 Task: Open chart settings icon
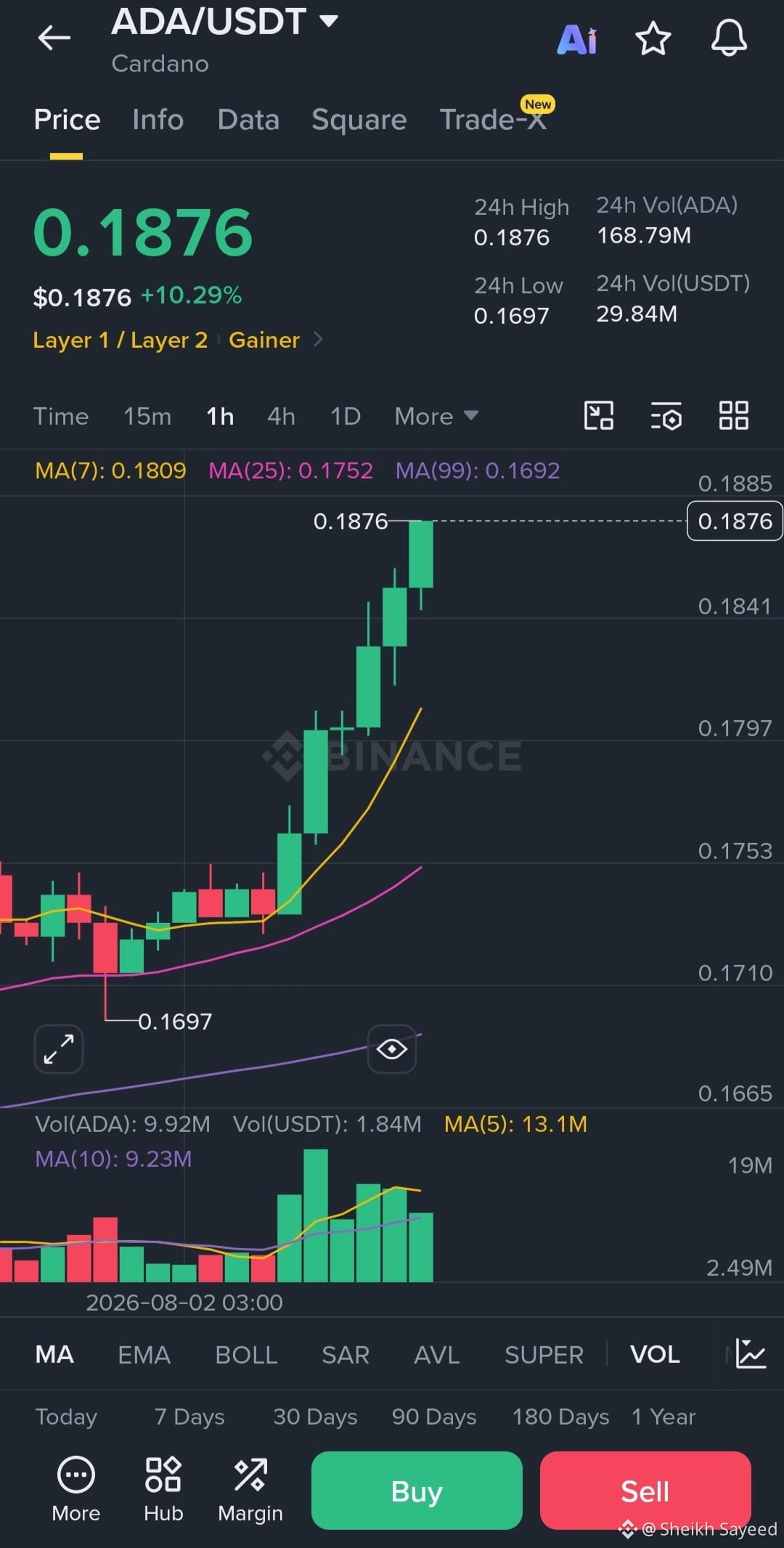pos(666,416)
